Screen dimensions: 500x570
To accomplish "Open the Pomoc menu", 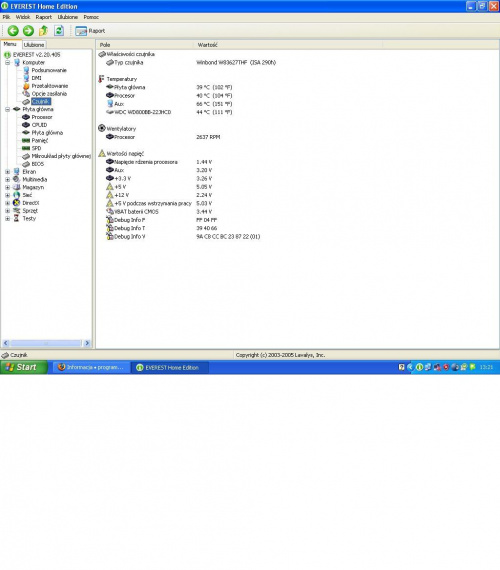I will click(x=91, y=17).
